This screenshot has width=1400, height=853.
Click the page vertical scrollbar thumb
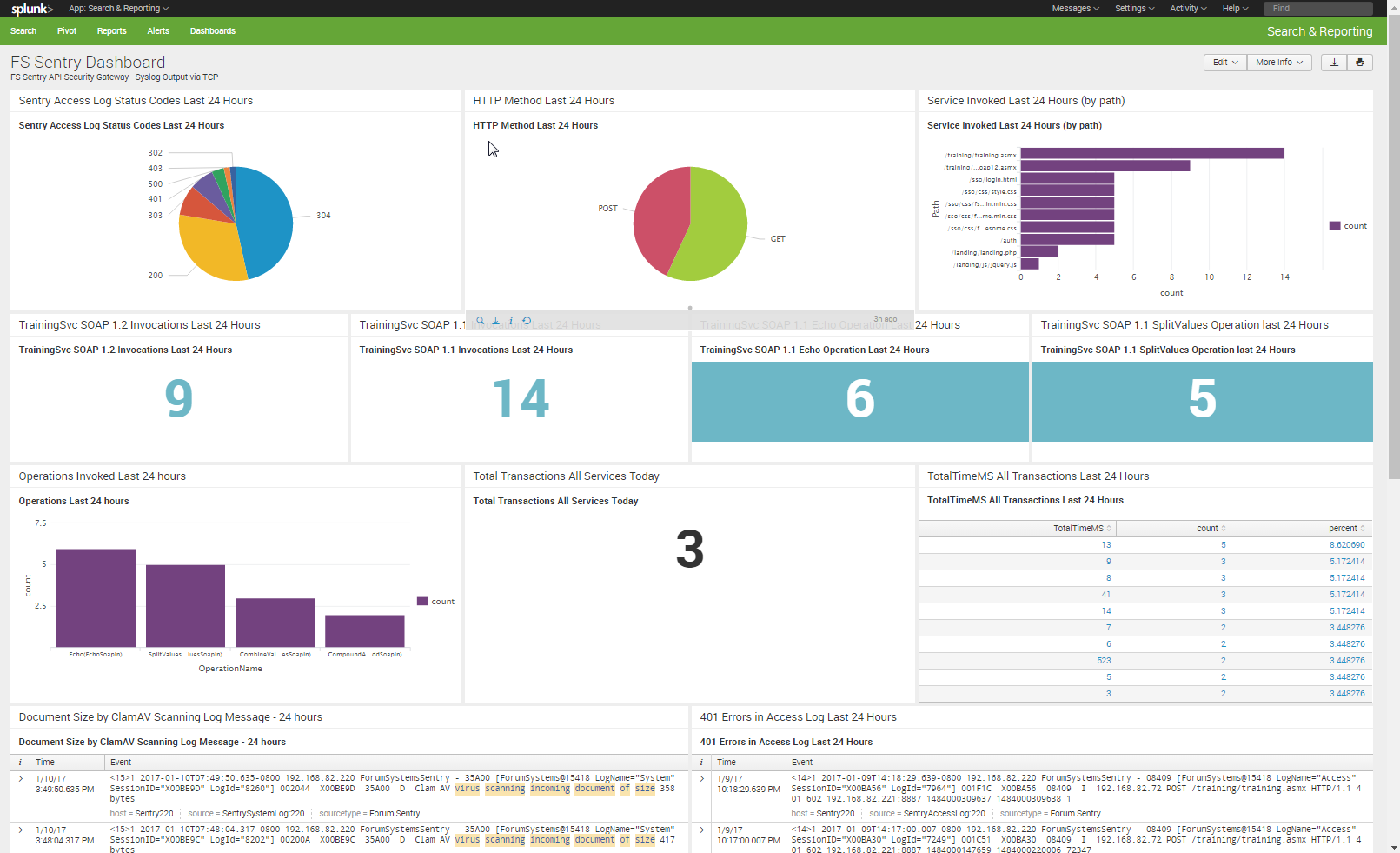pos(1394,246)
